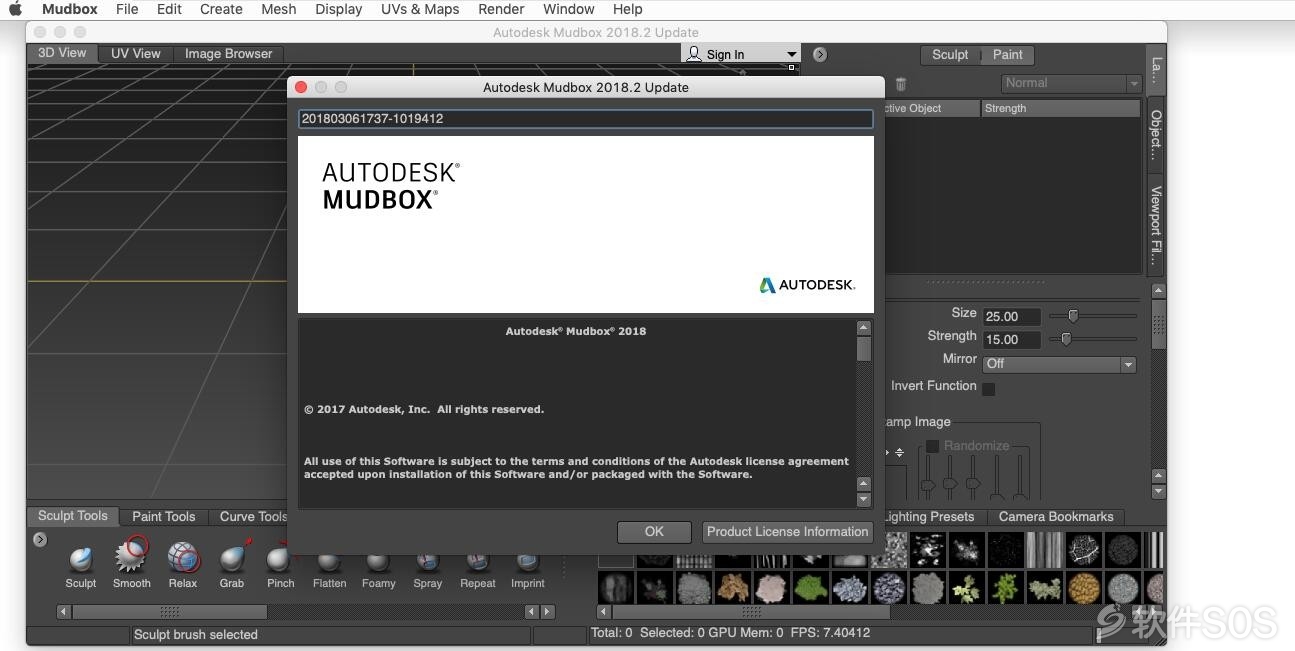Click the trash icon in Layers panel

900,85
